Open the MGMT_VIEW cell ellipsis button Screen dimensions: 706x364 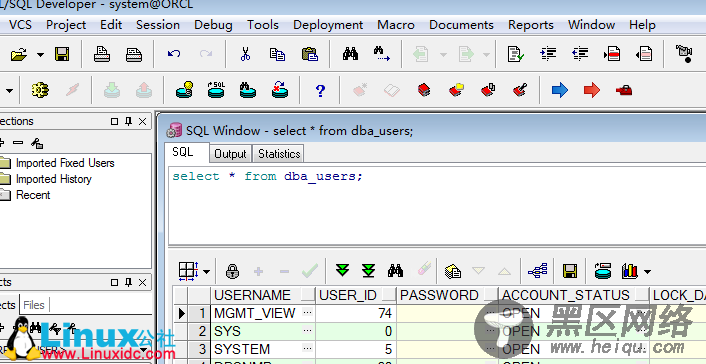(308, 312)
